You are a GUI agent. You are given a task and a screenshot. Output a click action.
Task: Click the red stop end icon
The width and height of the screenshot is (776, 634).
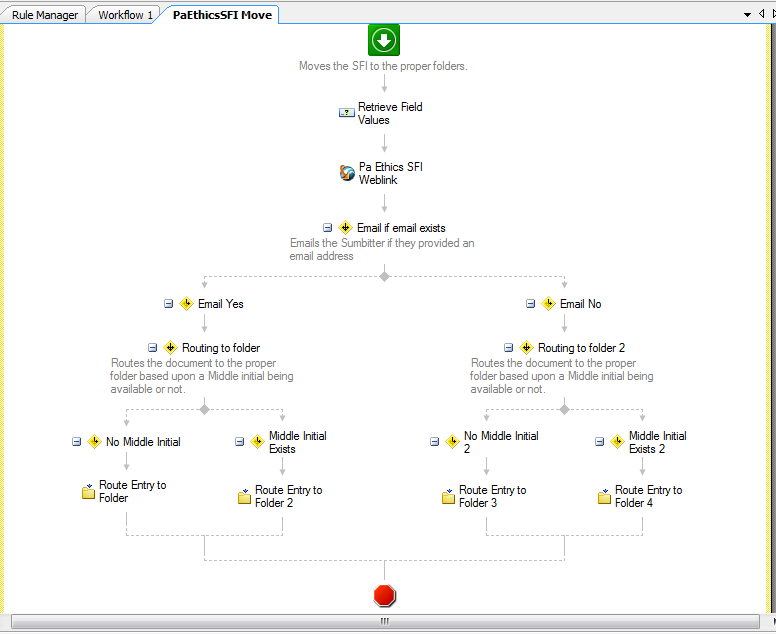[x=385, y=595]
